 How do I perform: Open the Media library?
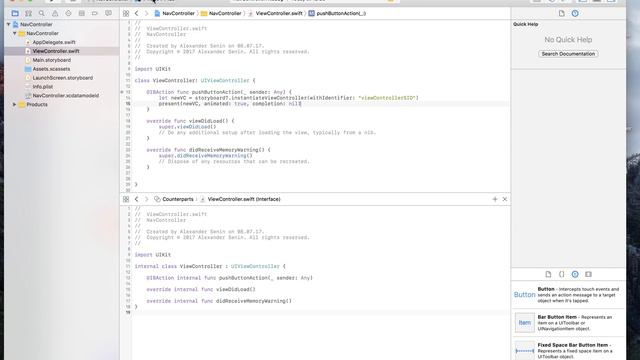point(588,274)
